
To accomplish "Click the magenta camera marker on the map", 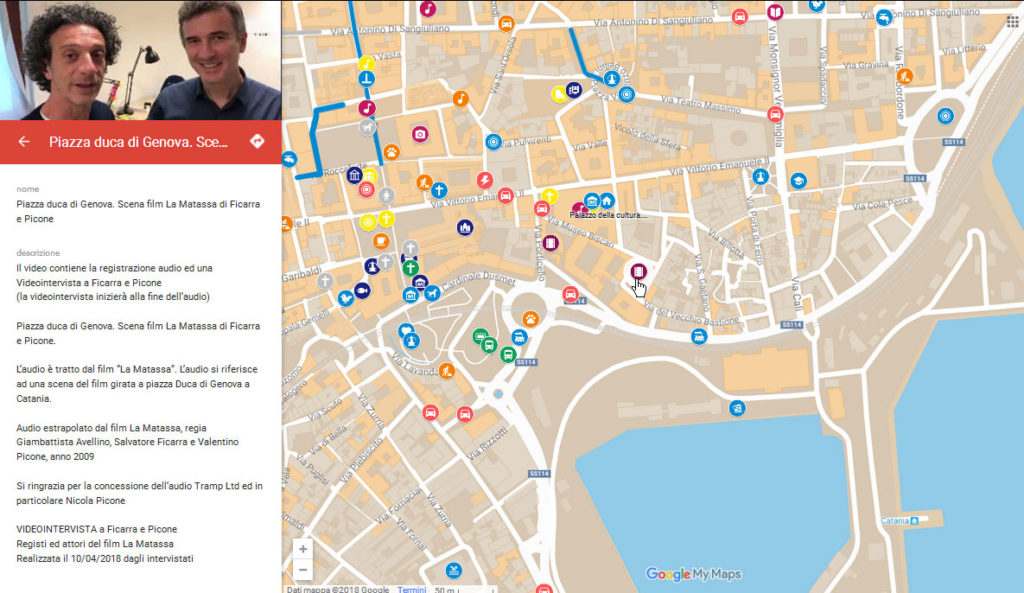I will pyautogui.click(x=420, y=134).
